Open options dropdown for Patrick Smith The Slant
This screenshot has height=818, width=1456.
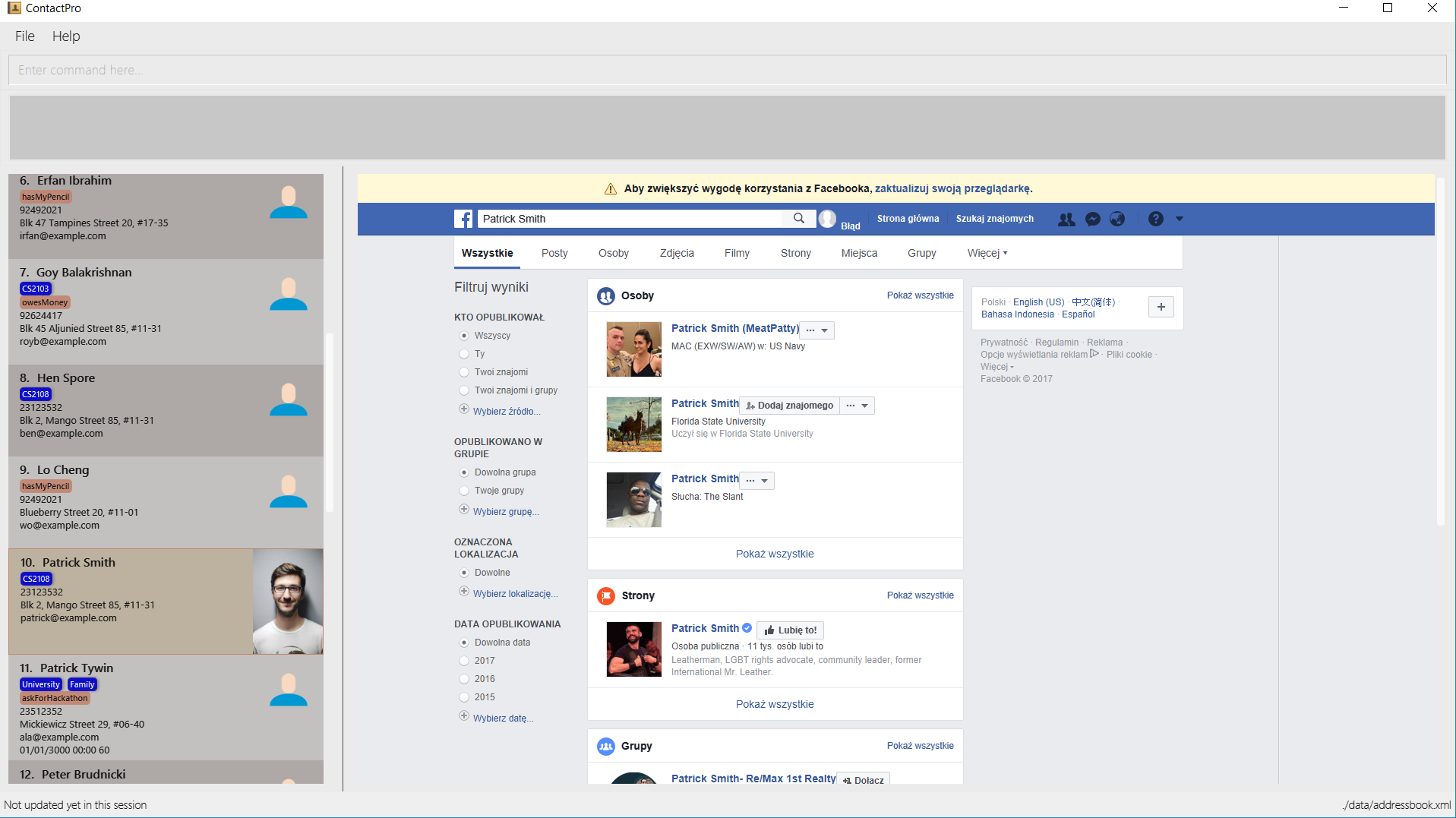(758, 481)
